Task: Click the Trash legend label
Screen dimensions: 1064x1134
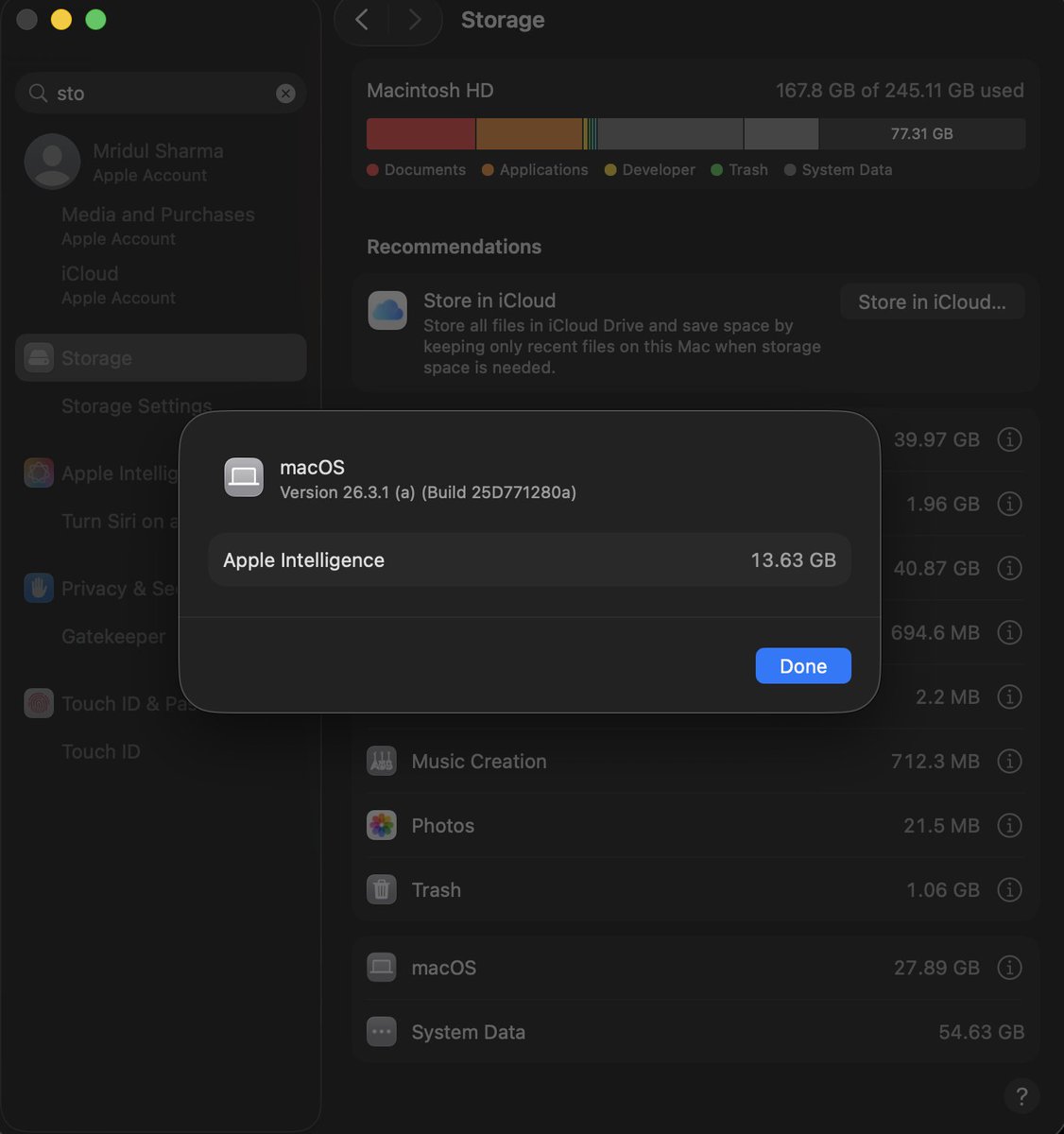Action: point(748,170)
